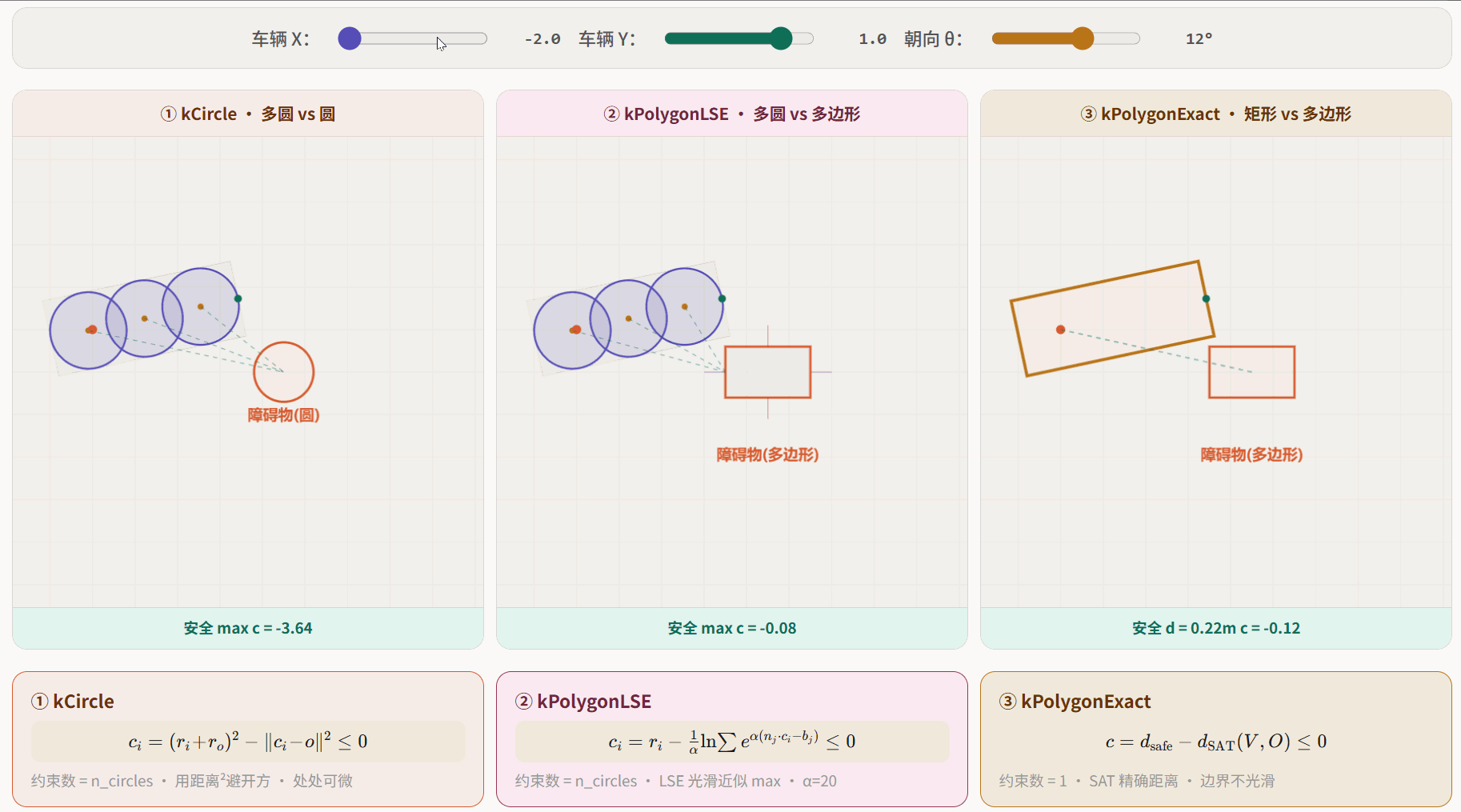Click the polygon obstacle in kPolygonExact canvas
Image resolution: width=1461 pixels, height=812 pixels.
(x=1252, y=372)
